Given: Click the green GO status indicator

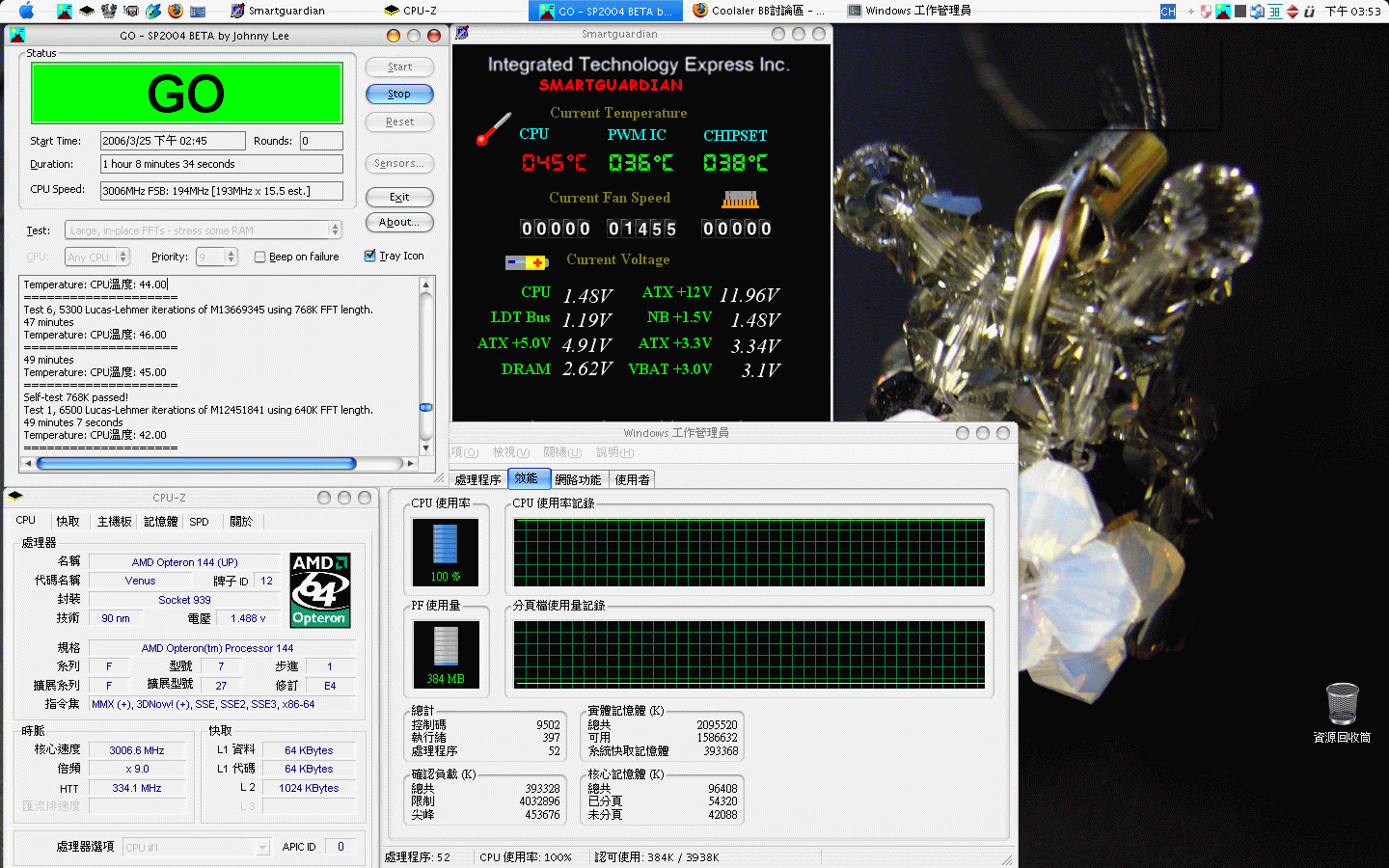Looking at the screenshot, I should pos(188,93).
